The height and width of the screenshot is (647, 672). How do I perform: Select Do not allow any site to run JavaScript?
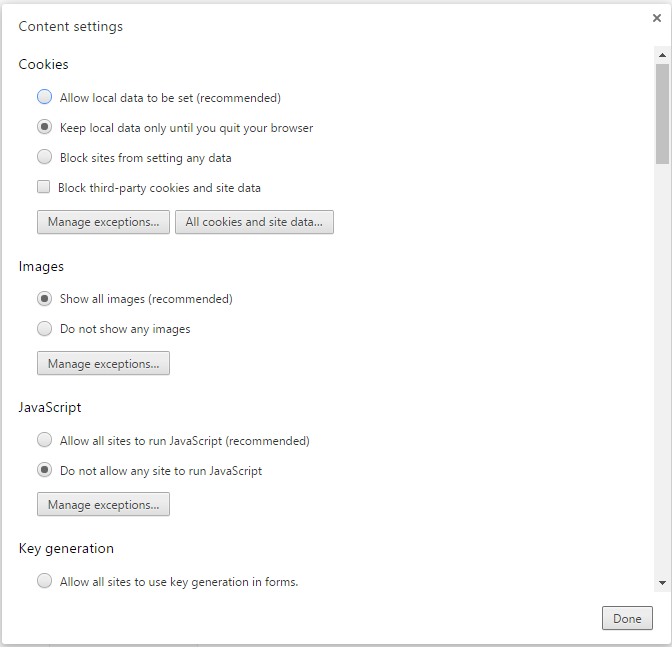44,470
